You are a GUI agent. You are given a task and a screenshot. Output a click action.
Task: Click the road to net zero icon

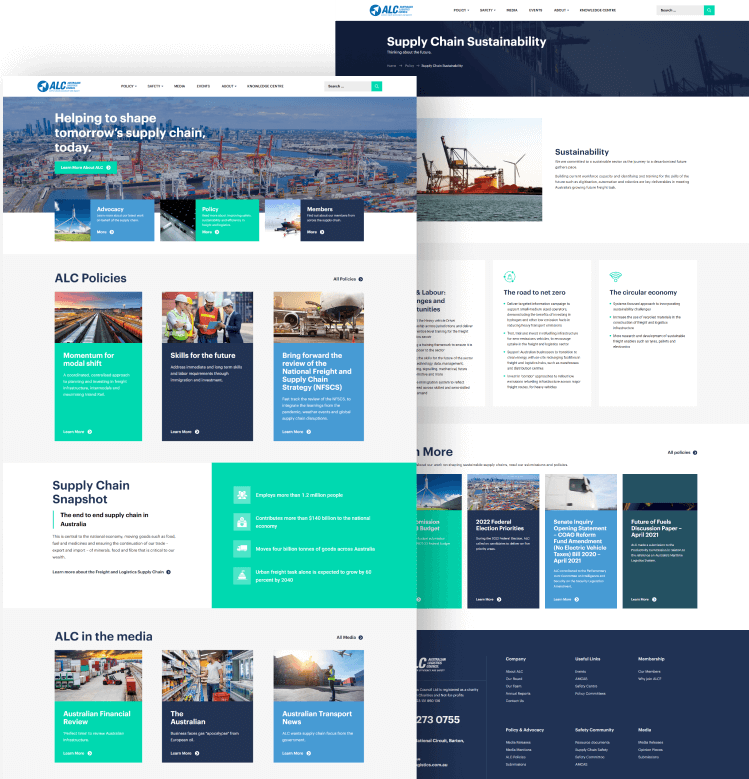click(509, 277)
